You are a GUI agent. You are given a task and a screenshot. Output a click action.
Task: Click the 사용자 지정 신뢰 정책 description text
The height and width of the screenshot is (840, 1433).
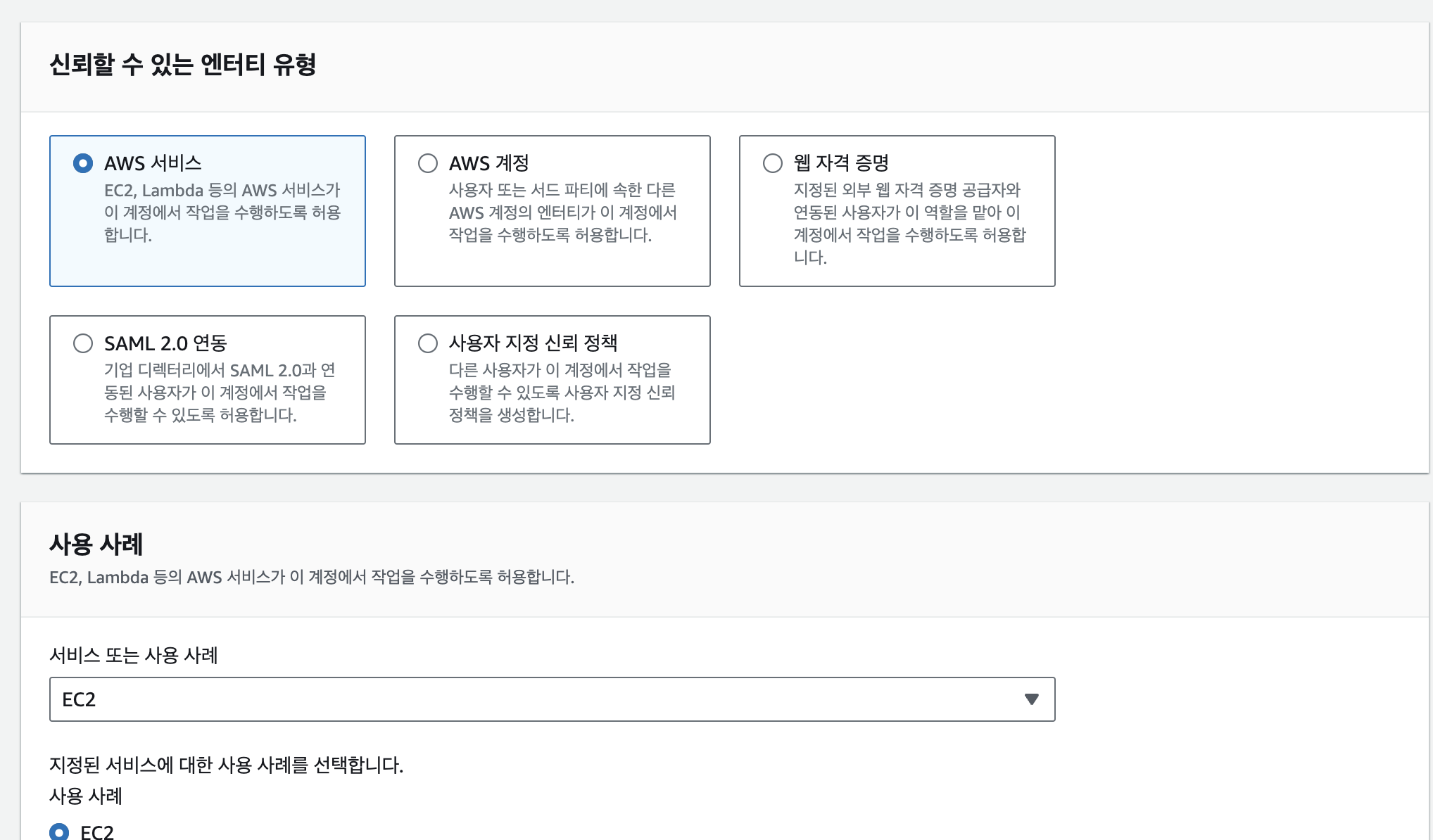[x=562, y=393]
